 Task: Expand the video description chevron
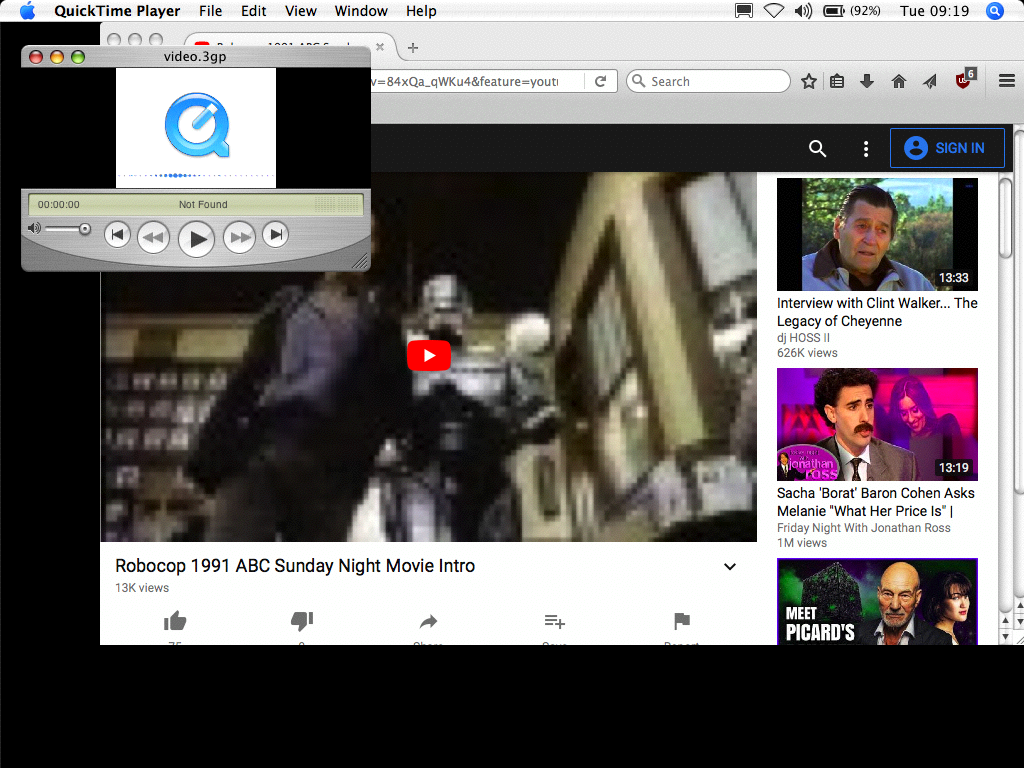(x=730, y=566)
